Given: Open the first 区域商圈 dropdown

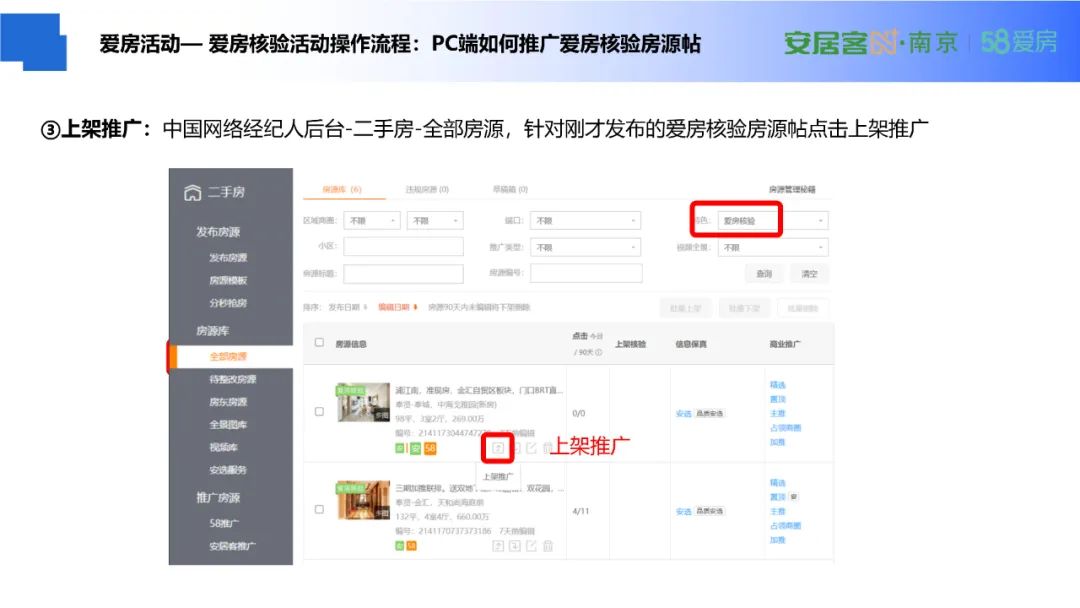Looking at the screenshot, I should [x=372, y=220].
